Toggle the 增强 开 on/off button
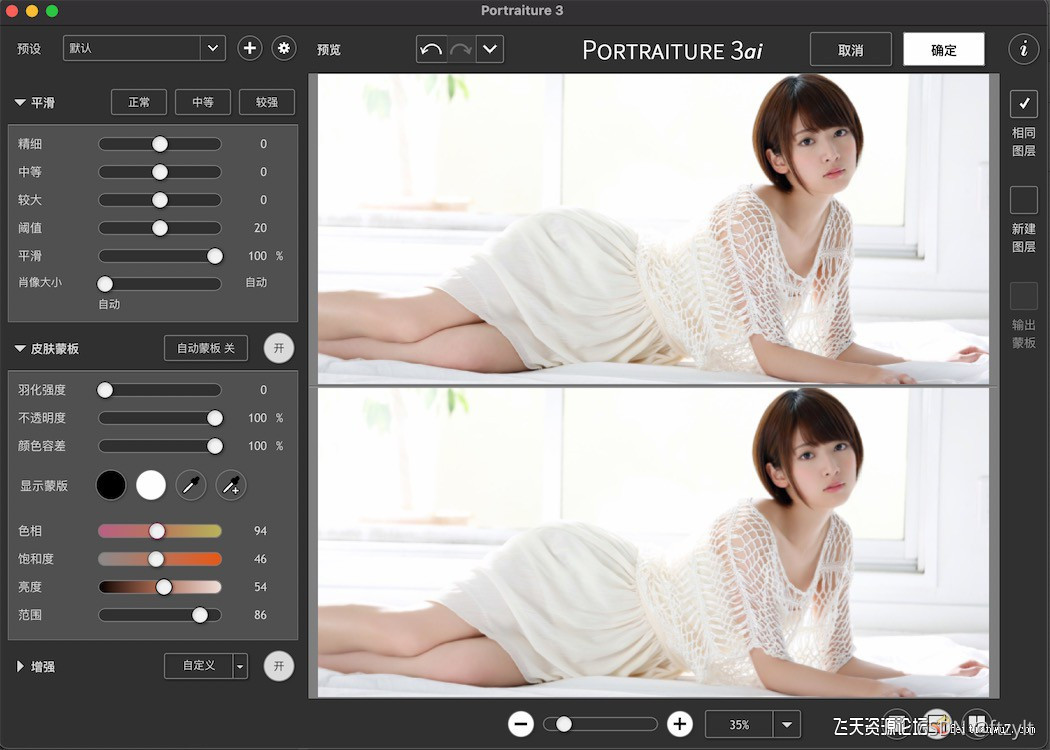1050x750 pixels. (x=279, y=666)
